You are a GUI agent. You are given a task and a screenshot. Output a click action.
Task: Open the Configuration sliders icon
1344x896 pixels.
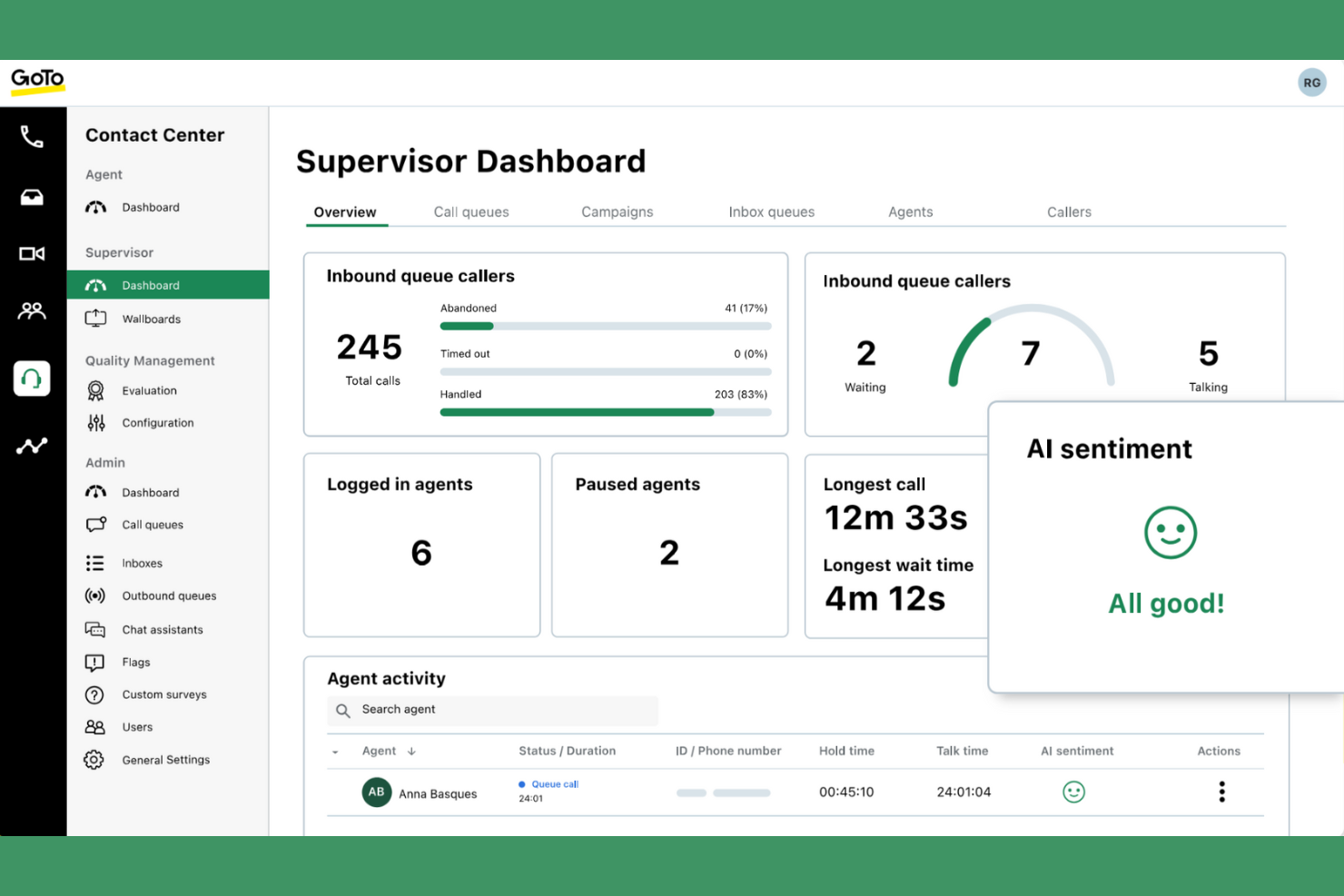[95, 422]
